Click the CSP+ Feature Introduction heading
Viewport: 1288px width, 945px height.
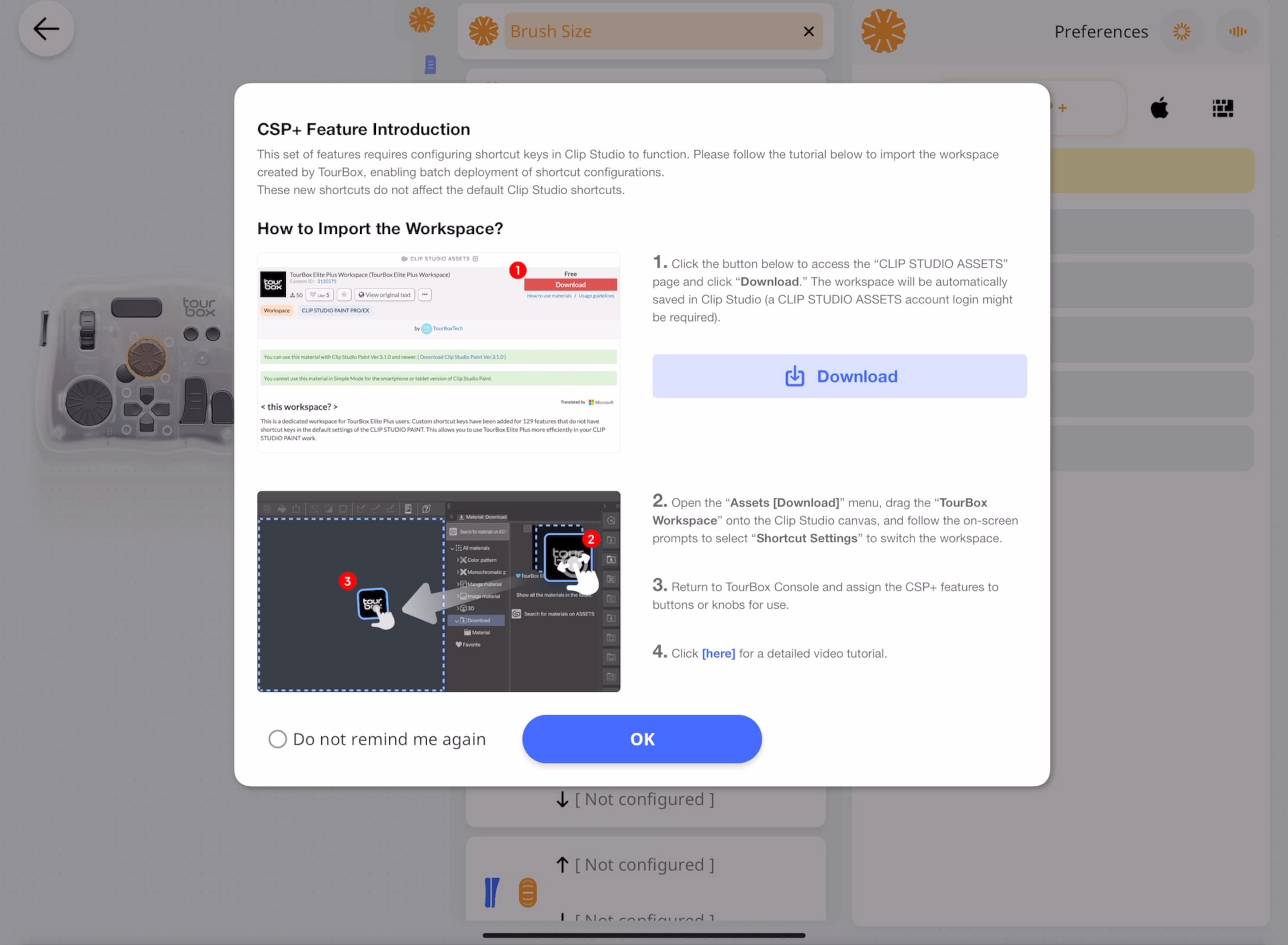(363, 129)
